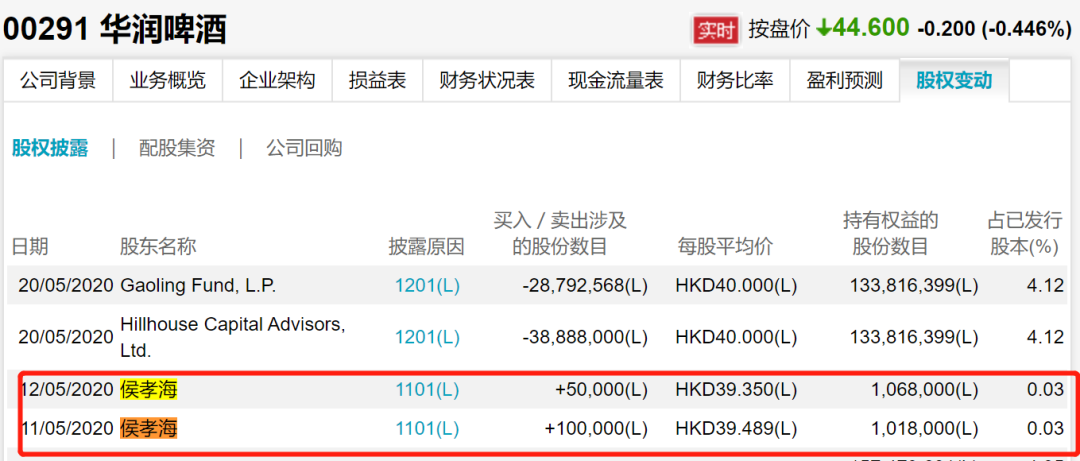Click the 日期 column header
1080x461 pixels.
point(30,247)
